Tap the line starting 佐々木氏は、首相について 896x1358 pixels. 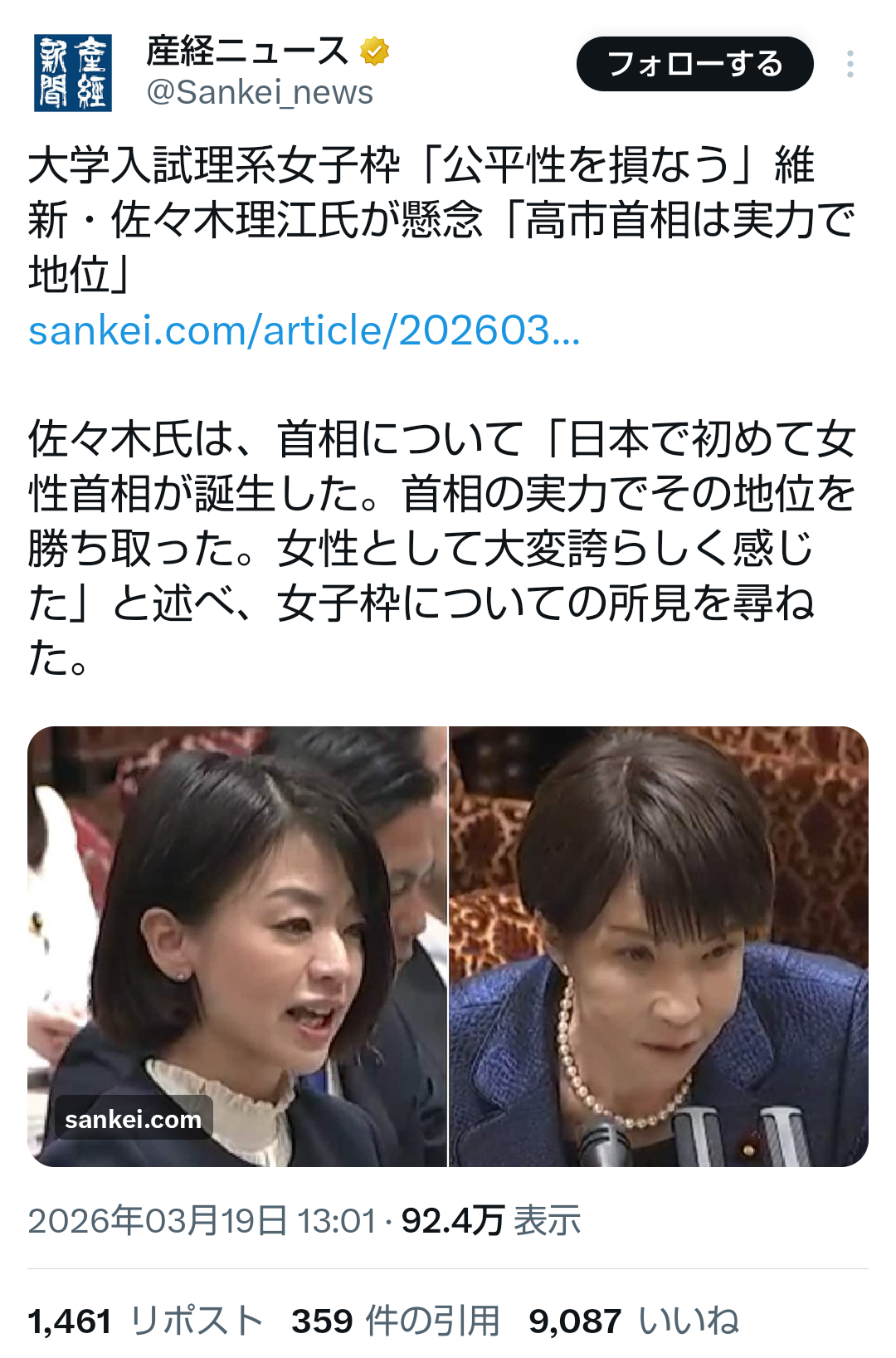441,439
